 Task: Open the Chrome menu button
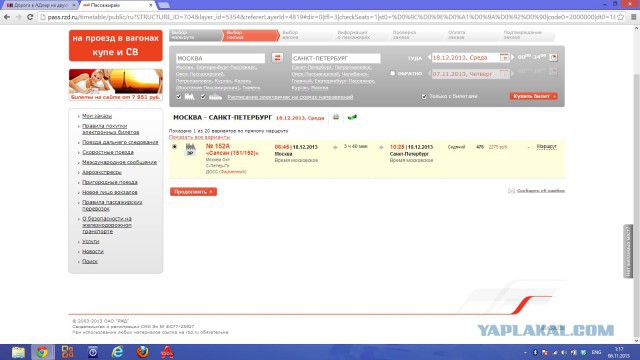pyautogui.click(x=633, y=17)
